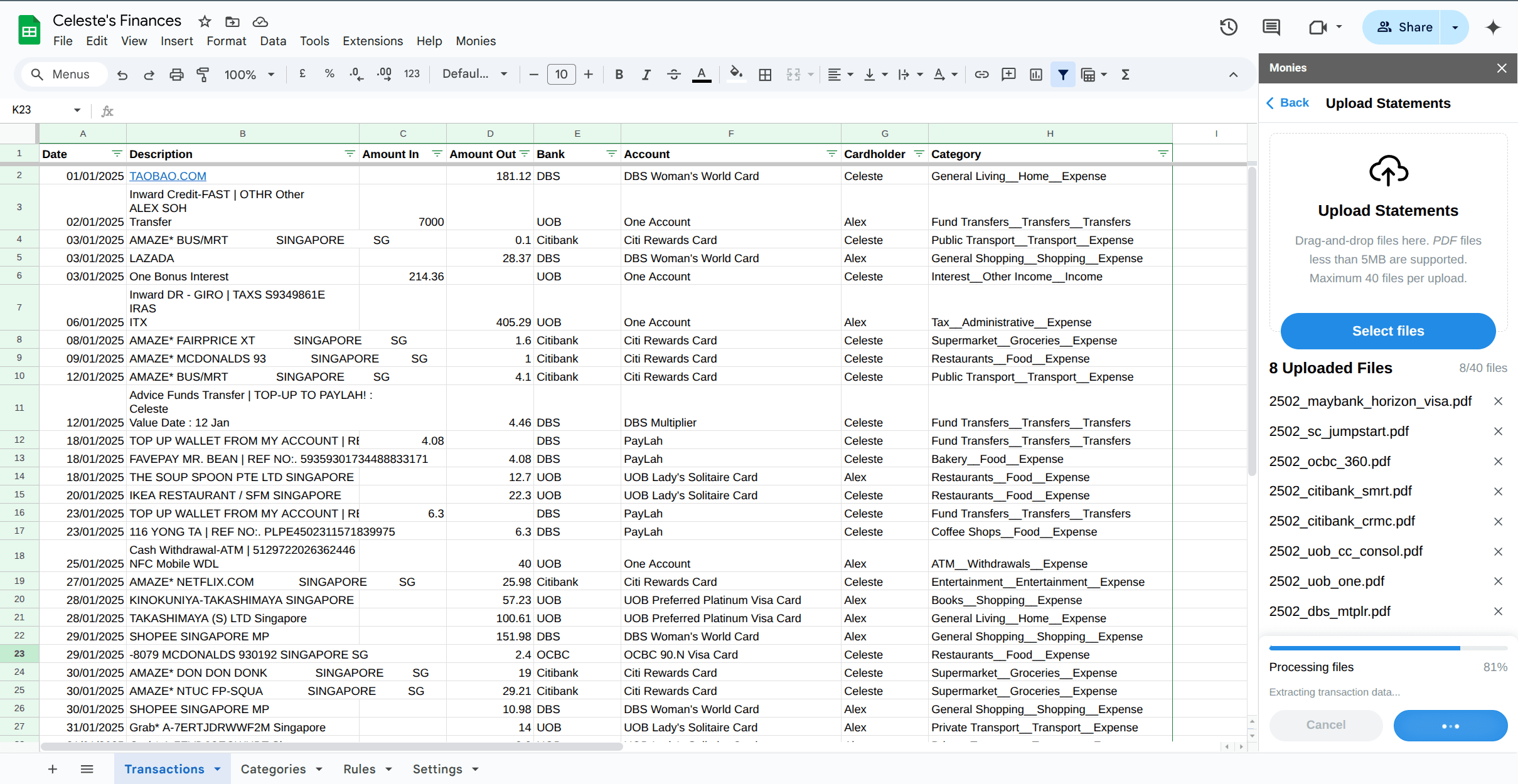Open the comments history icon
This screenshot has width=1518, height=784.
point(1271,27)
